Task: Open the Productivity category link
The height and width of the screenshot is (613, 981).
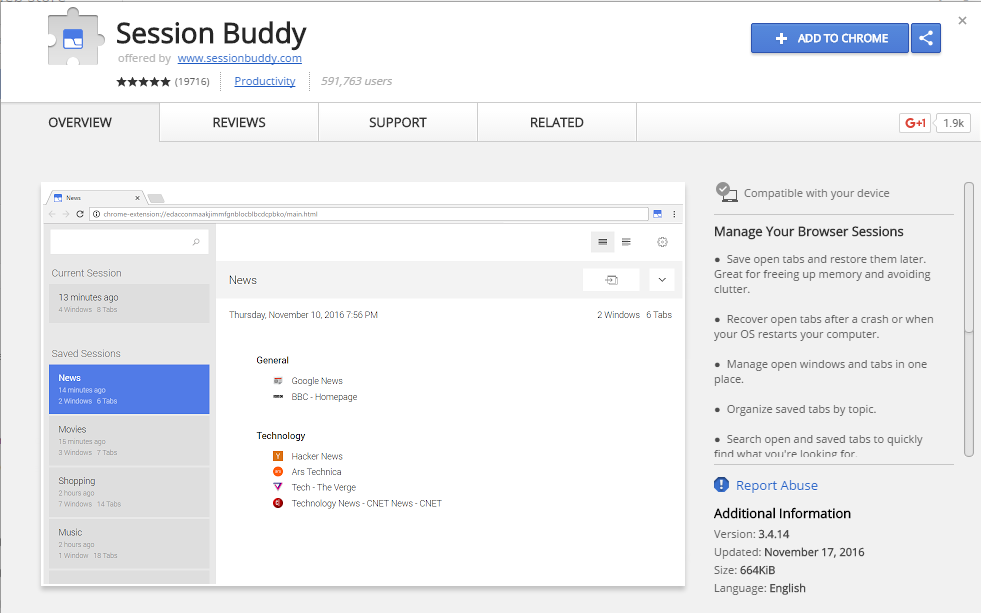Action: point(265,81)
